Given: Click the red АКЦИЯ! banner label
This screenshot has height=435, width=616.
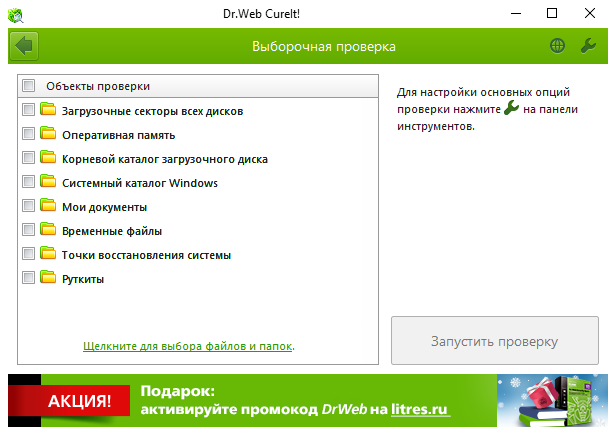Looking at the screenshot, I should [69, 401].
